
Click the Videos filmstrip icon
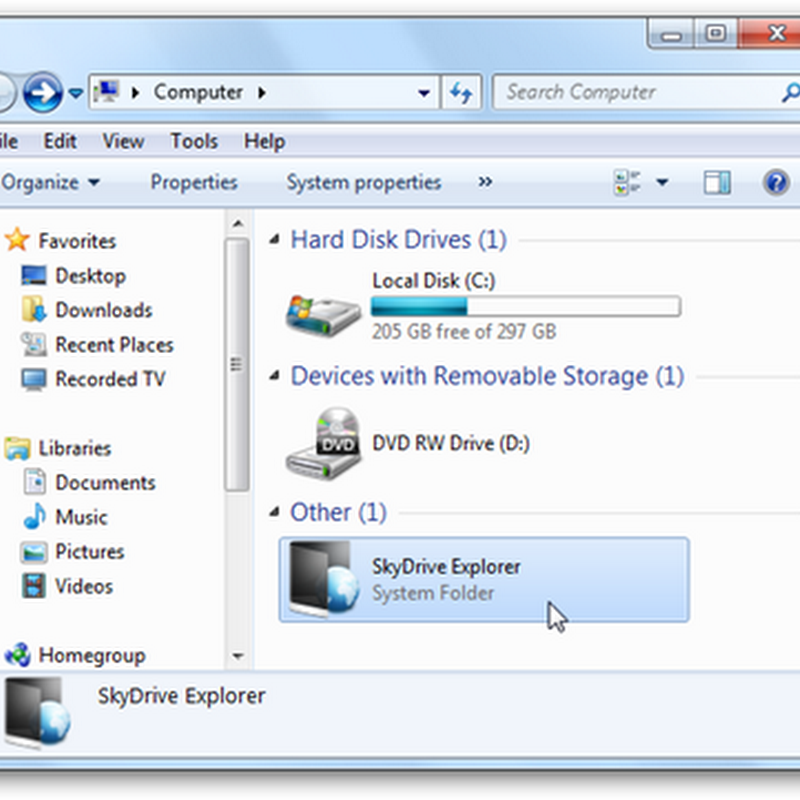[34, 585]
